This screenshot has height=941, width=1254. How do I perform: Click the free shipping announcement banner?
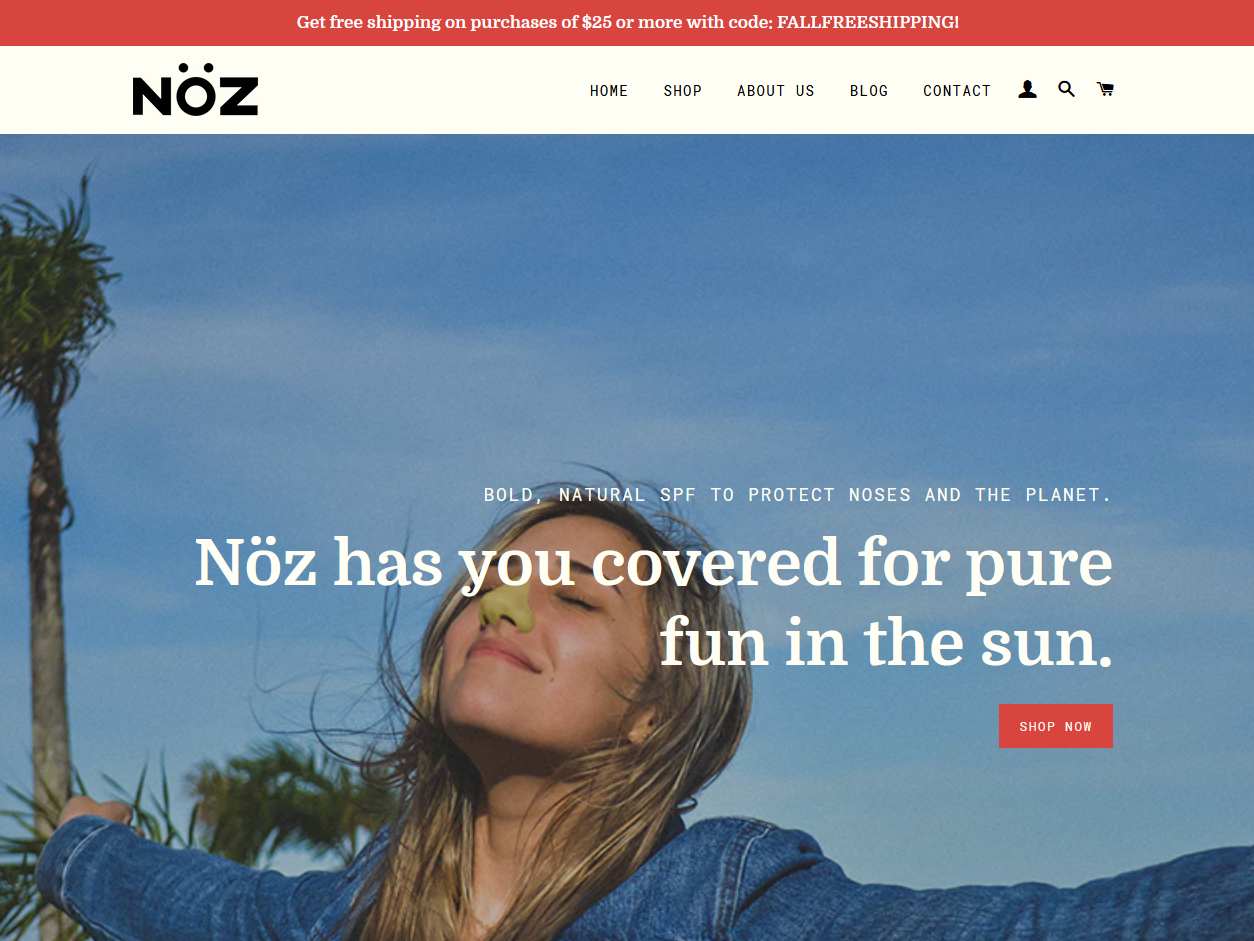(x=627, y=23)
